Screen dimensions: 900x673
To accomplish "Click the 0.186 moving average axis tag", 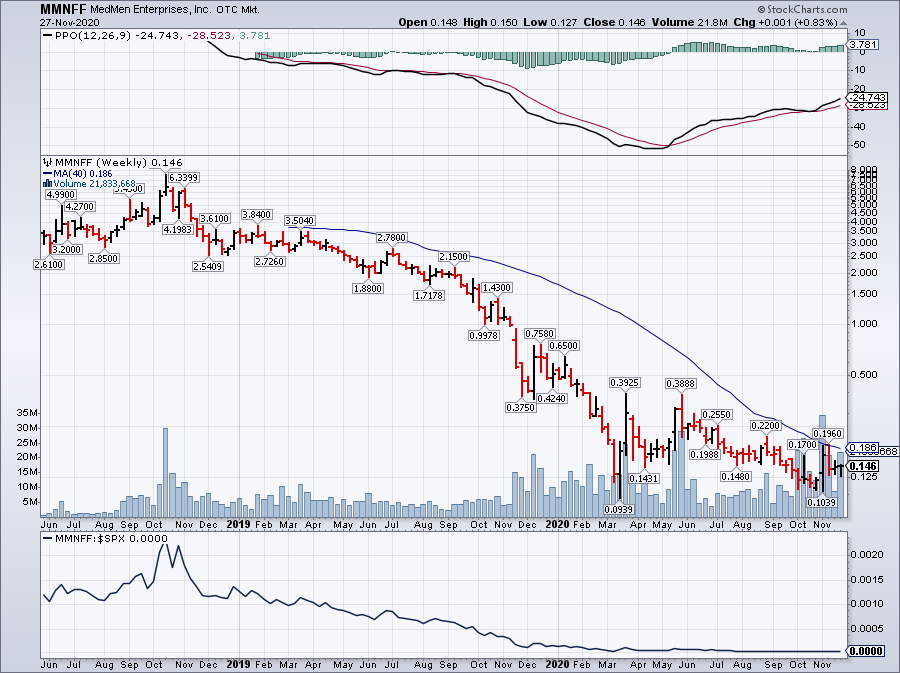I will coord(863,448).
